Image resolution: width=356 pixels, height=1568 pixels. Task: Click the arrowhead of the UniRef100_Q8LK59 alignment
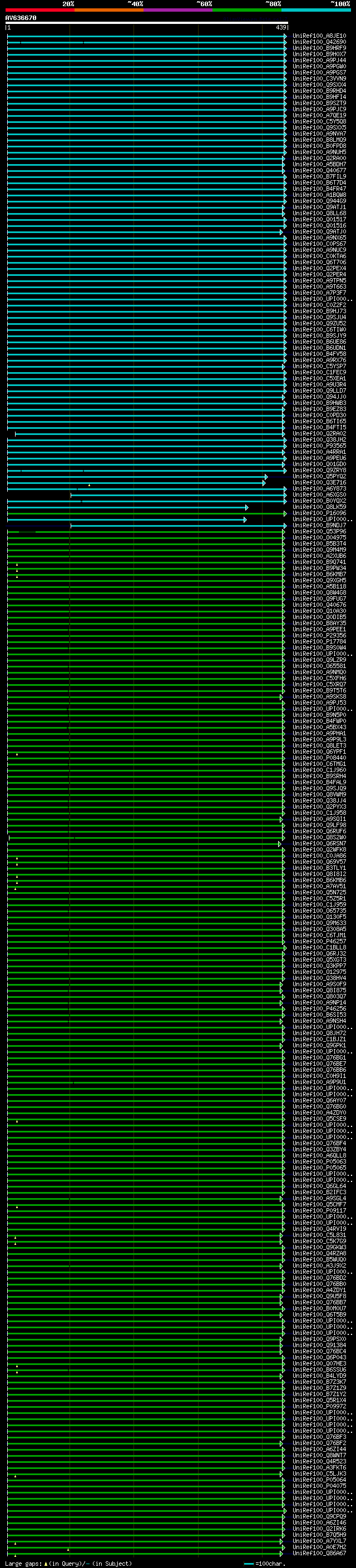(246, 507)
